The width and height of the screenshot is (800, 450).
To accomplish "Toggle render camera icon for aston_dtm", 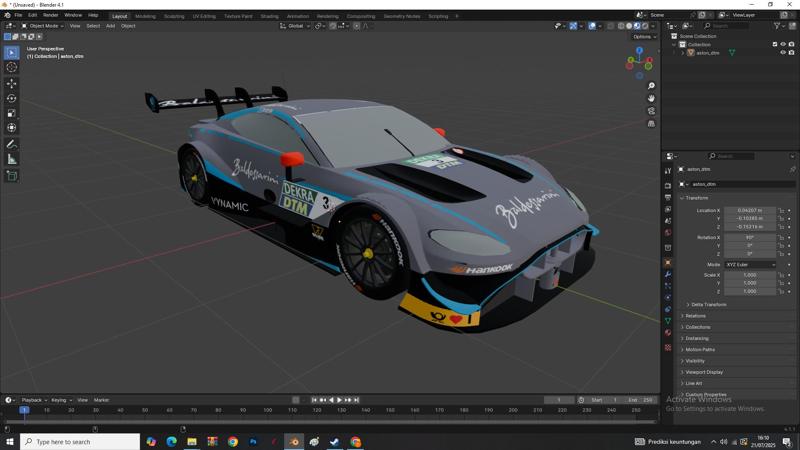I will 791,53.
